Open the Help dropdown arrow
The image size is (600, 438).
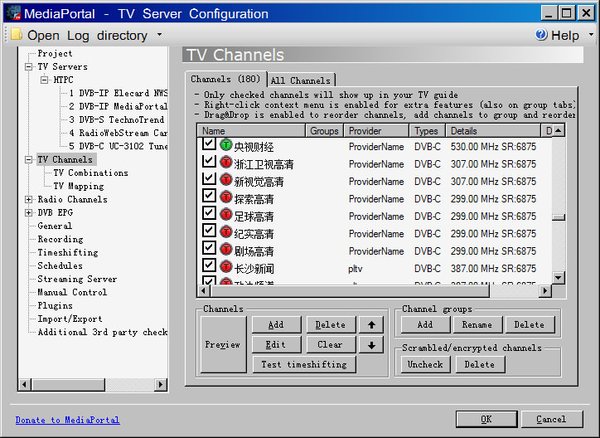pyautogui.click(x=591, y=35)
